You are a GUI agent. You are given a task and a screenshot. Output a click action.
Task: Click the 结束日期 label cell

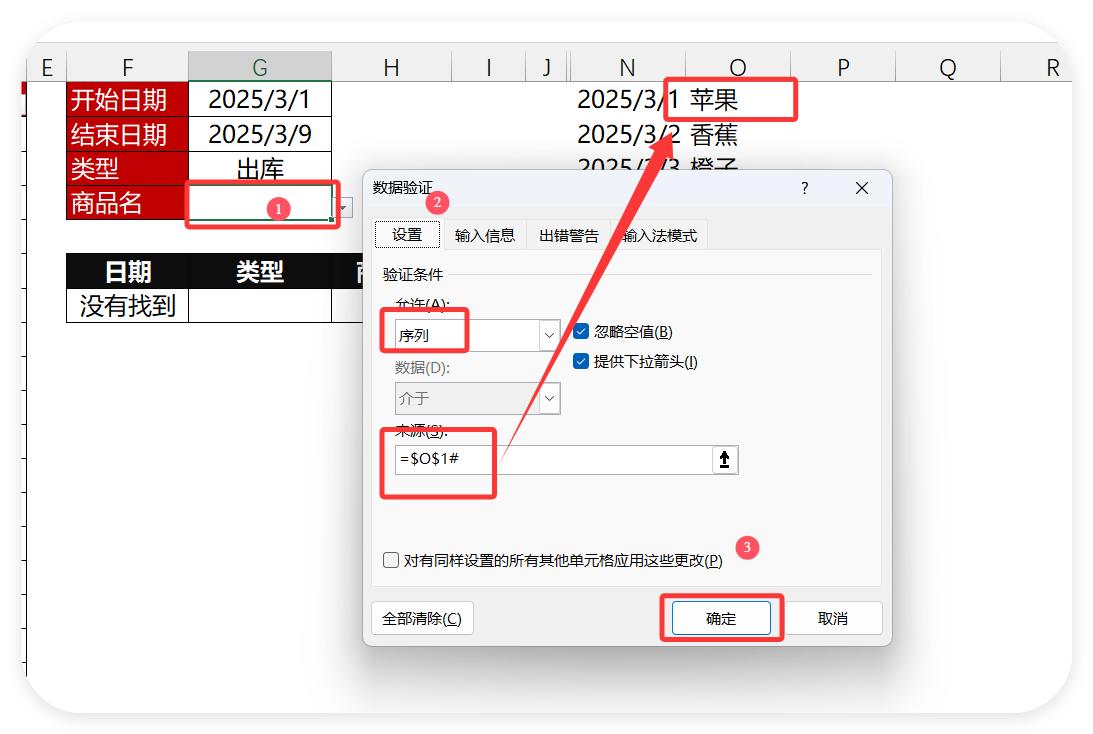pyautogui.click(x=128, y=134)
